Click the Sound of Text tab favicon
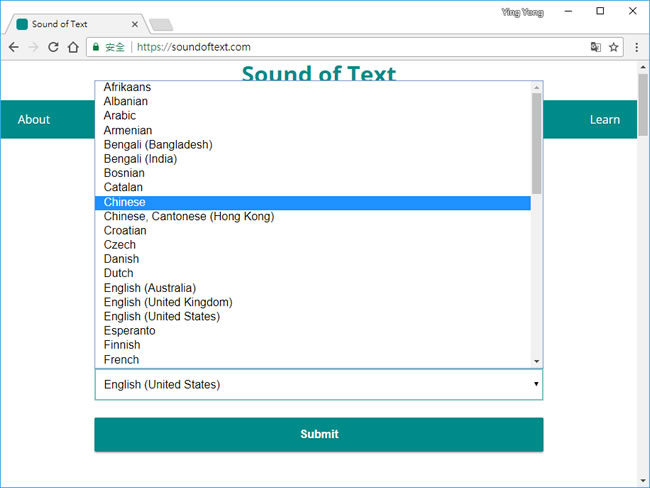The width and height of the screenshot is (650, 488). coord(22,24)
